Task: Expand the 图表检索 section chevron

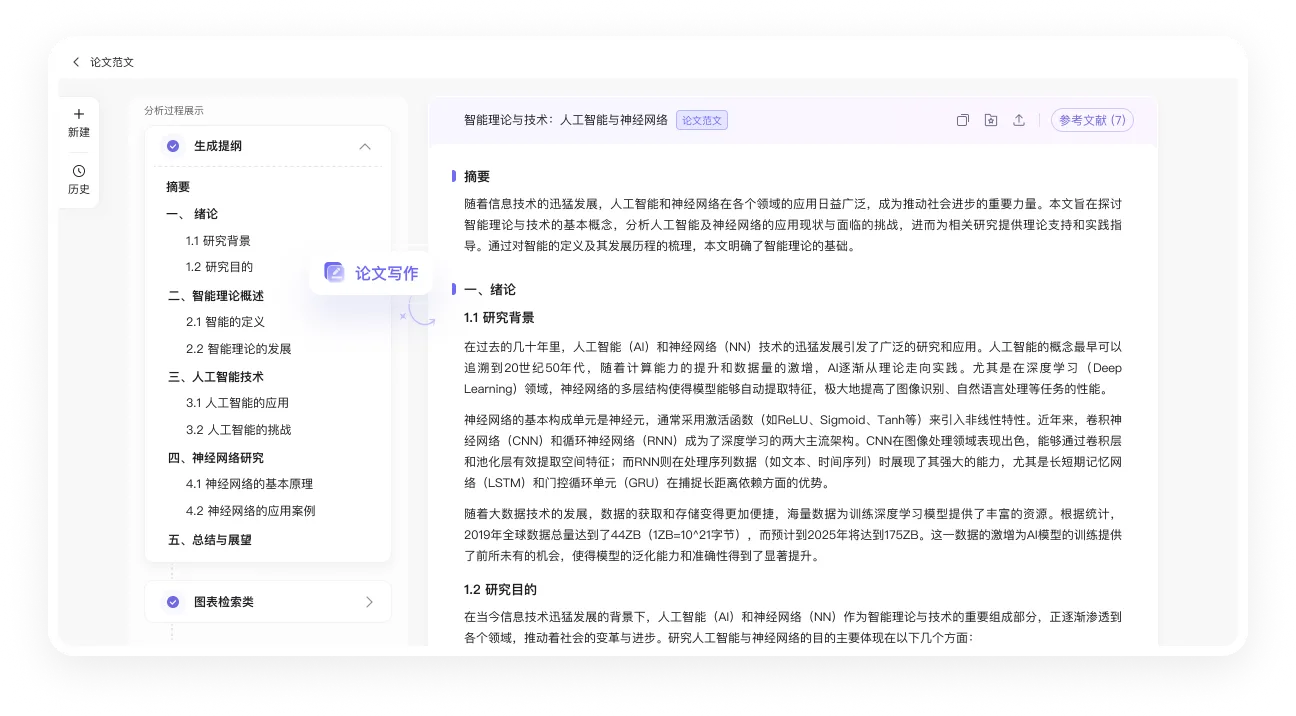Action: click(x=369, y=601)
